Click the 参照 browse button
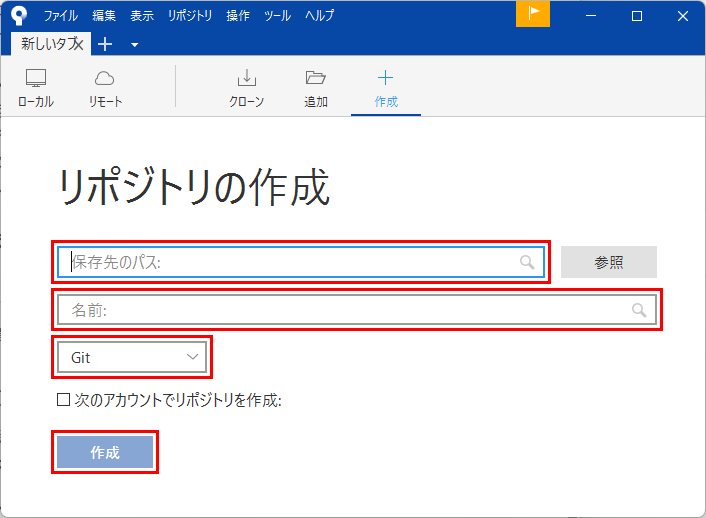The image size is (706, 518). tap(609, 262)
